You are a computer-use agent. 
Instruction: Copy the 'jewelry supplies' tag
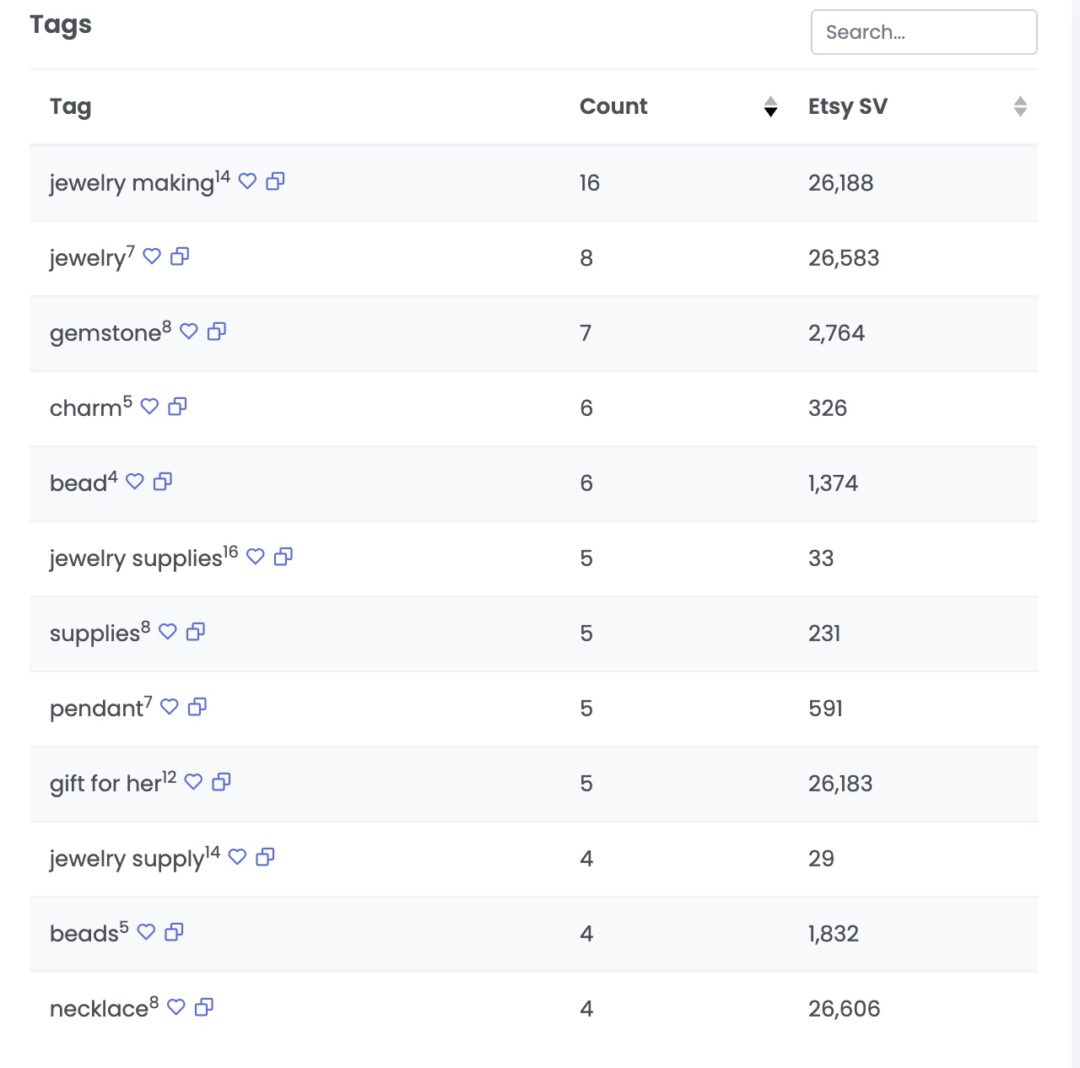coord(283,556)
